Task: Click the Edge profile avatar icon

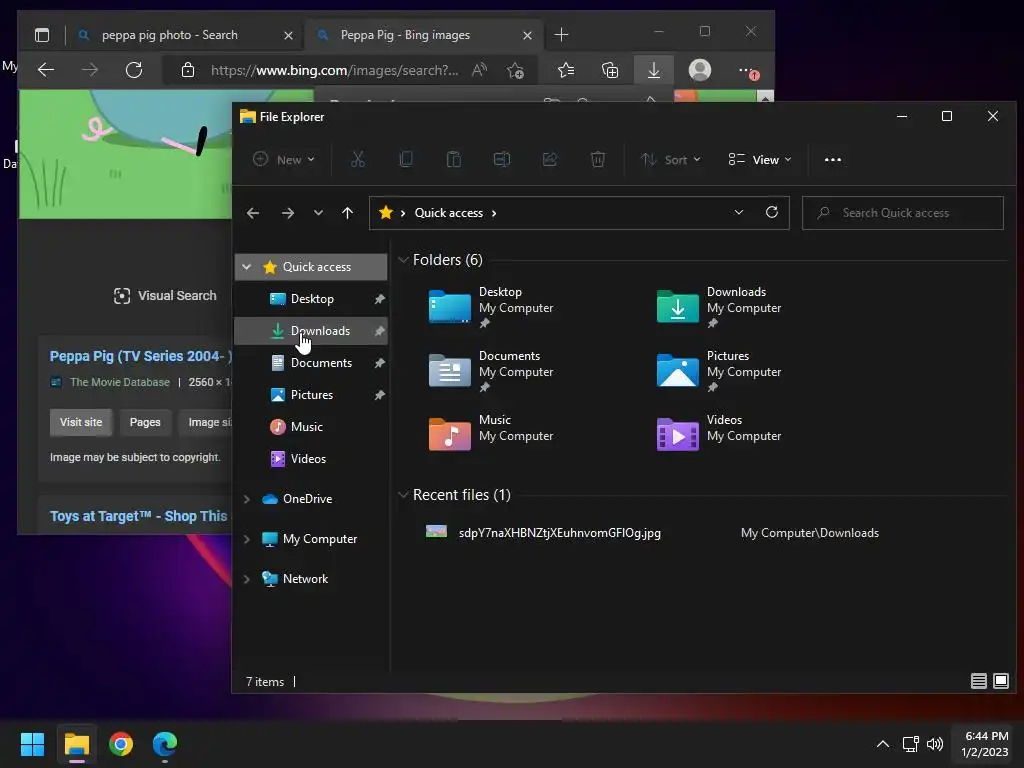Action: pos(700,70)
